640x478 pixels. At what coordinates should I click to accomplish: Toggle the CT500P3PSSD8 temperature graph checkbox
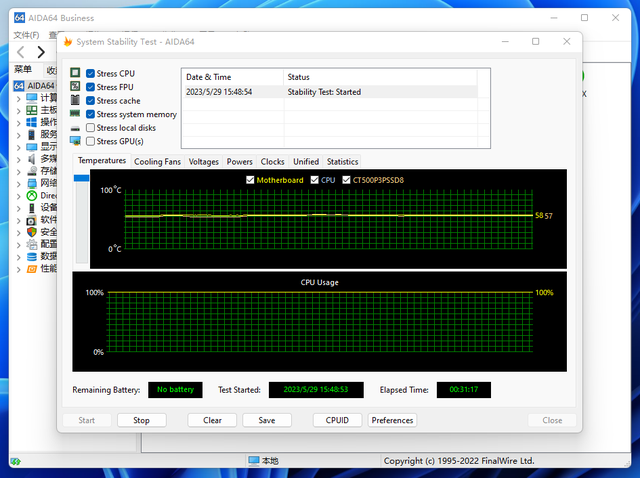pos(346,180)
